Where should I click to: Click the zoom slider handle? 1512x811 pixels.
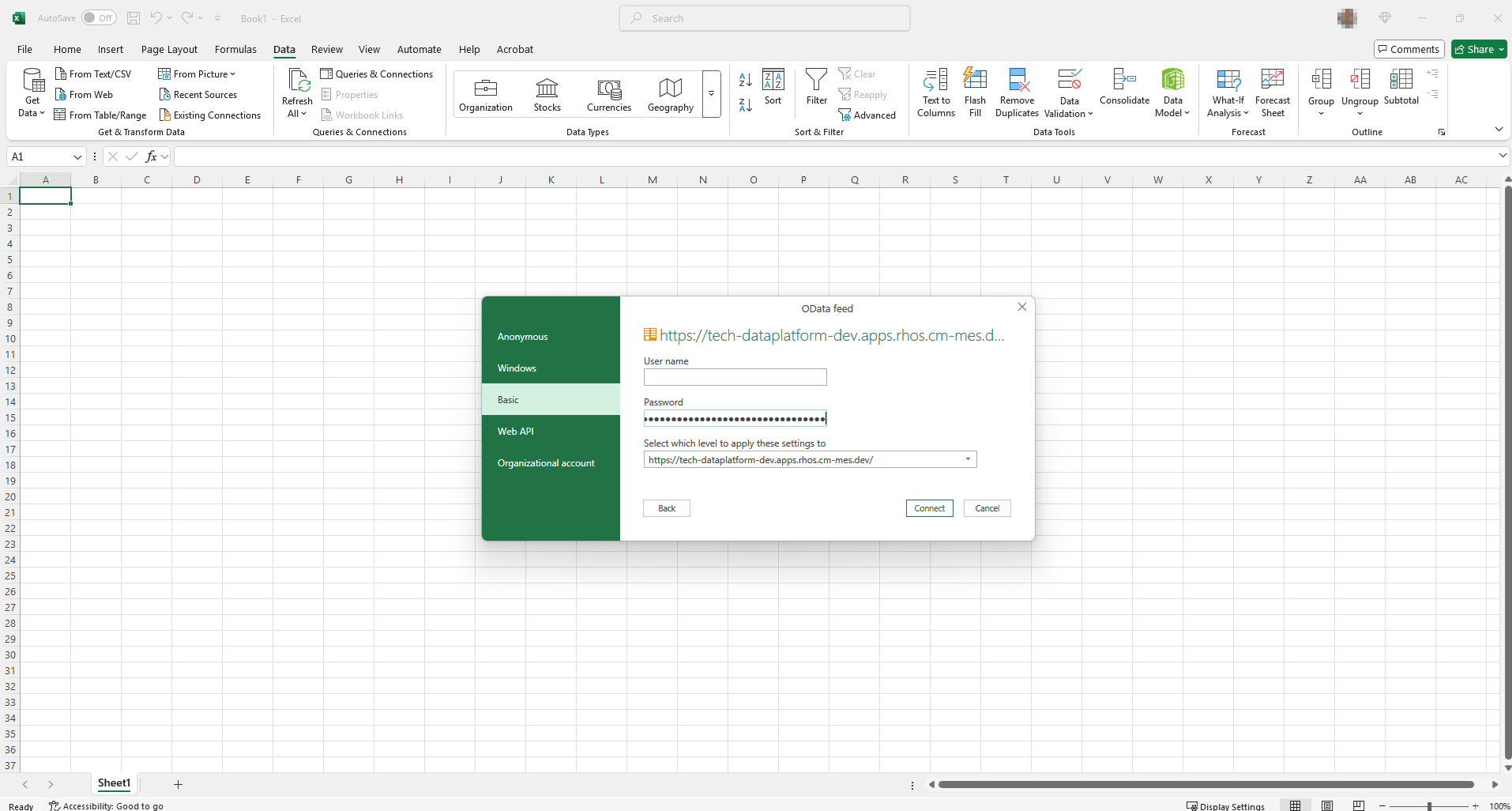(1429, 806)
